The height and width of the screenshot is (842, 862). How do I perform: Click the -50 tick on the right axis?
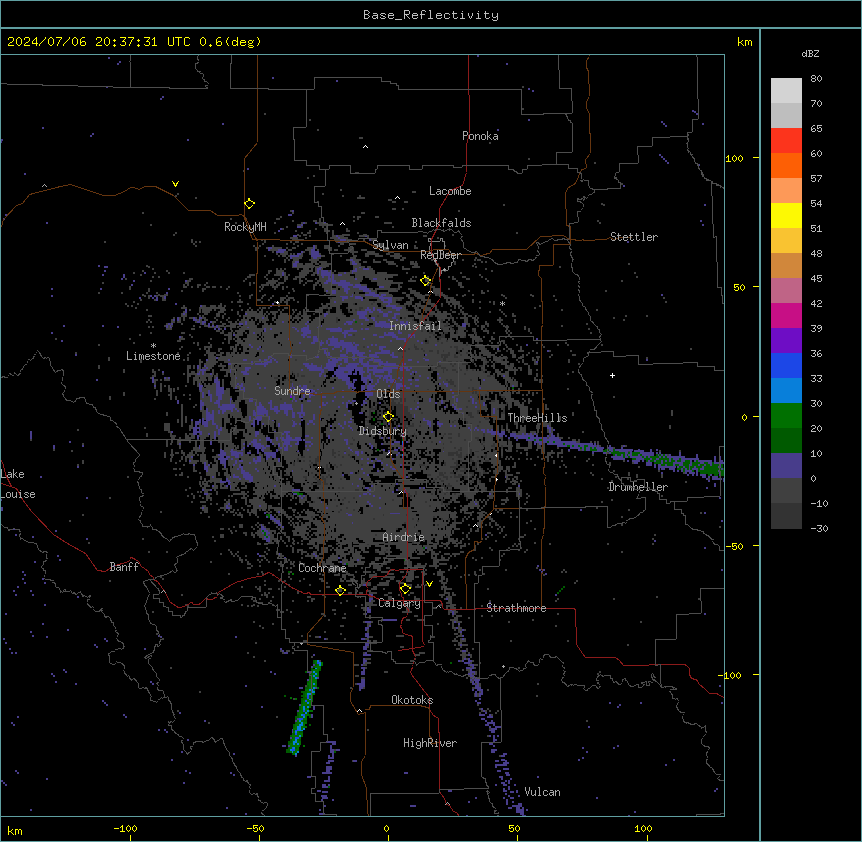(x=734, y=546)
